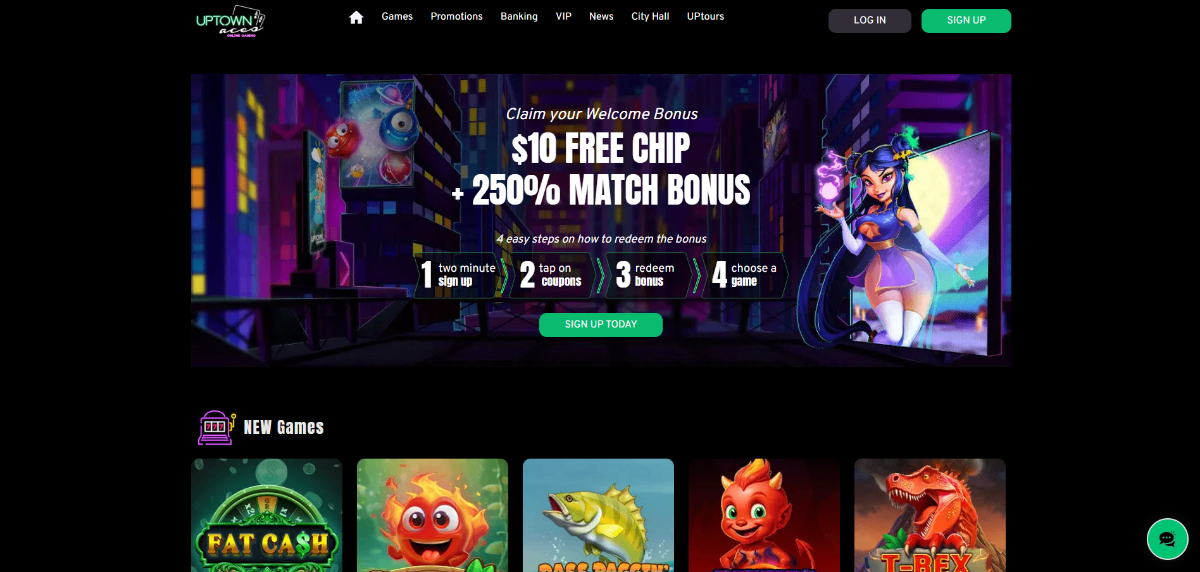Image resolution: width=1200 pixels, height=572 pixels.
Task: Open UPtours from the navigation bar
Action: tap(705, 17)
